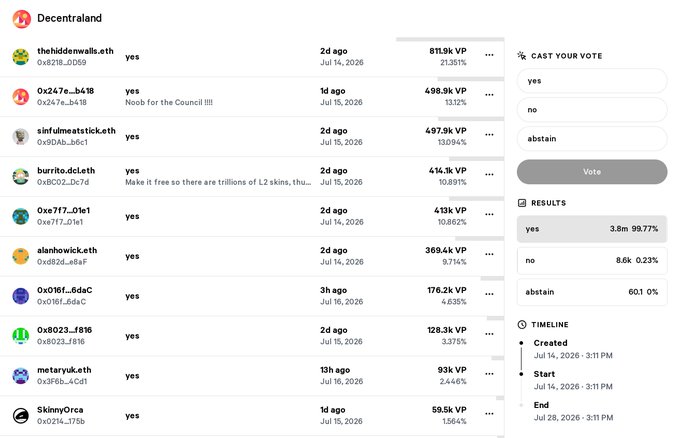
Task: Open alanhowick.eth profile name
Action: [x=67, y=251]
